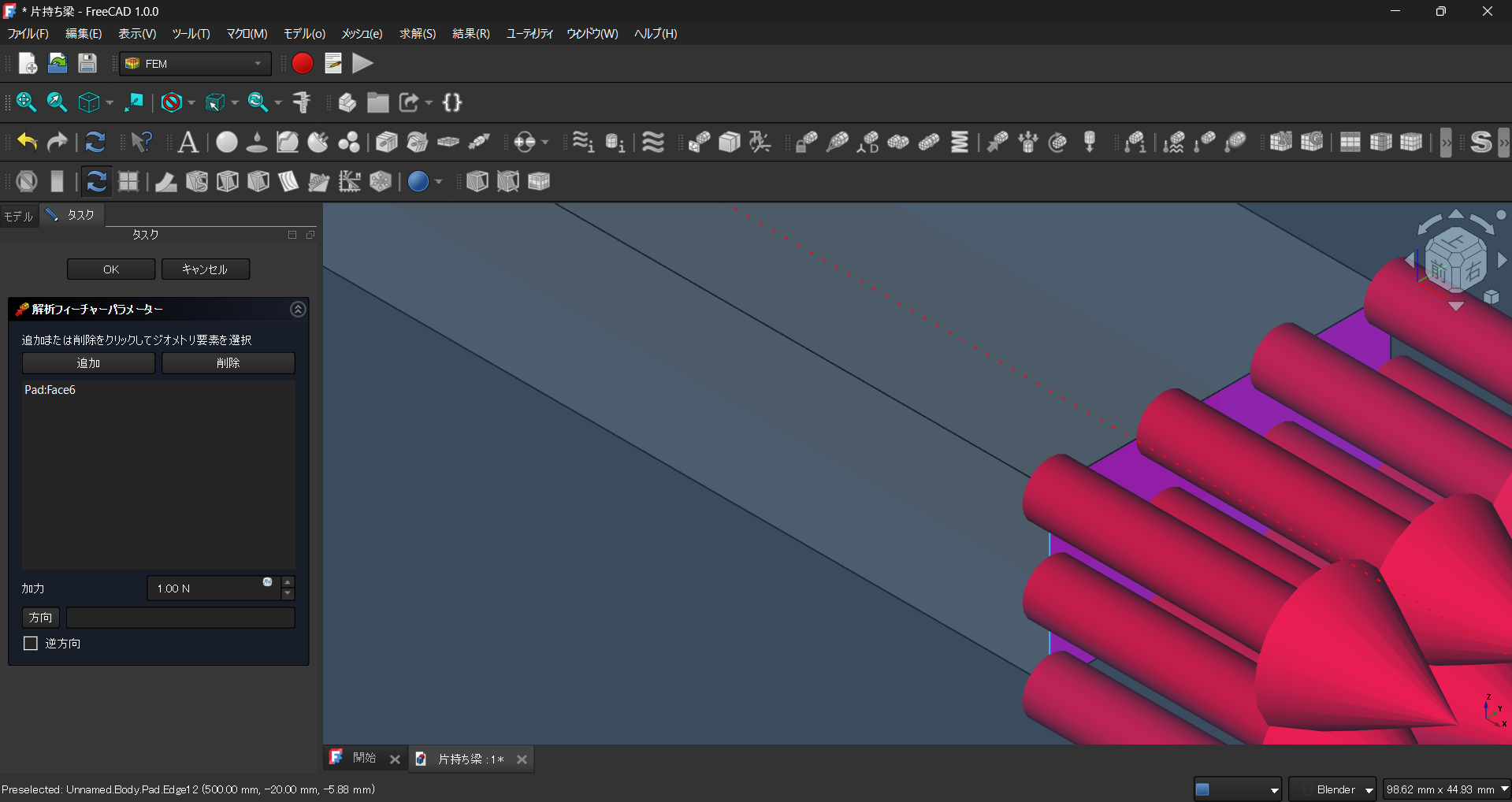Start macro recording with the red circle
The image size is (1512, 802).
[x=303, y=63]
